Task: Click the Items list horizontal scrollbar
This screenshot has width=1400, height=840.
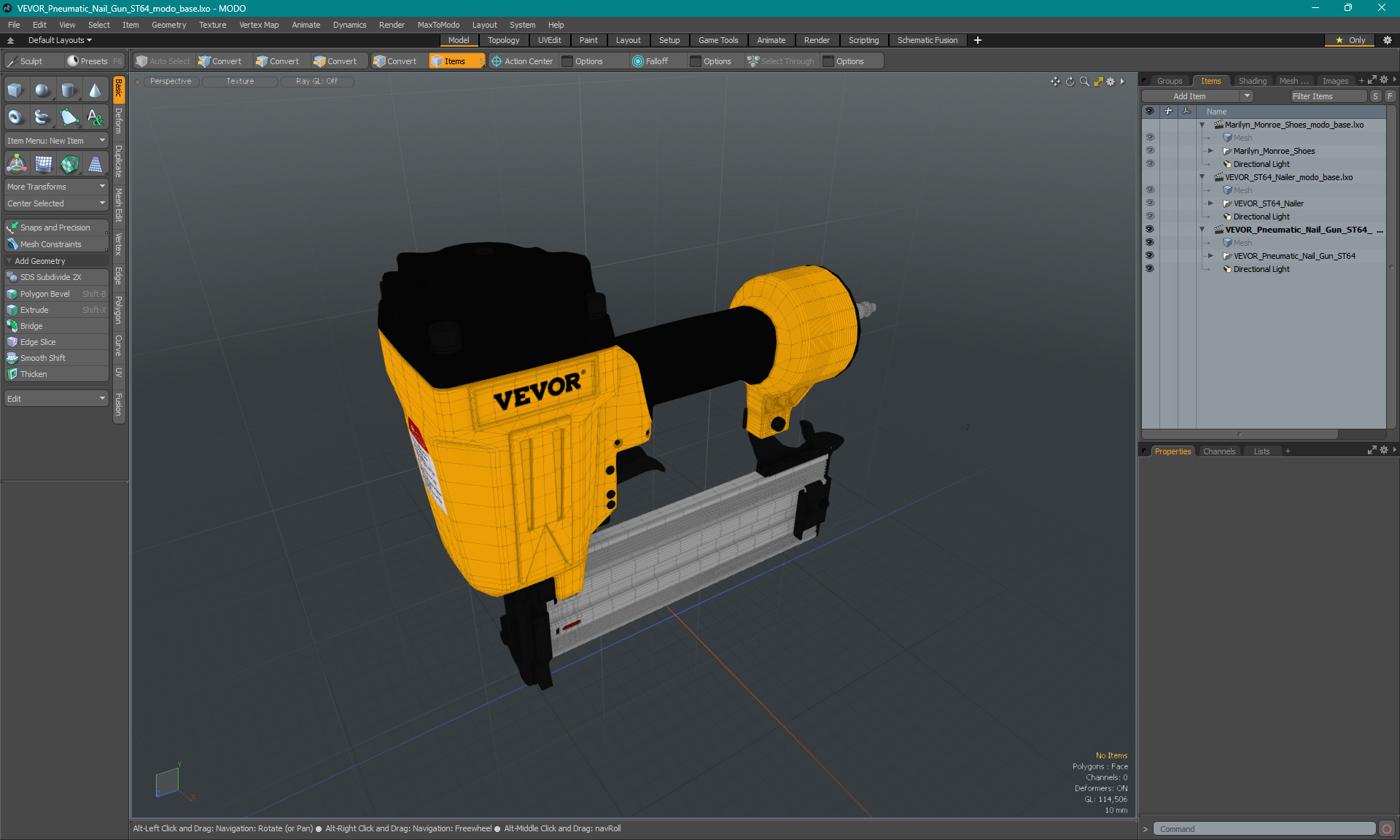Action: (x=1240, y=434)
